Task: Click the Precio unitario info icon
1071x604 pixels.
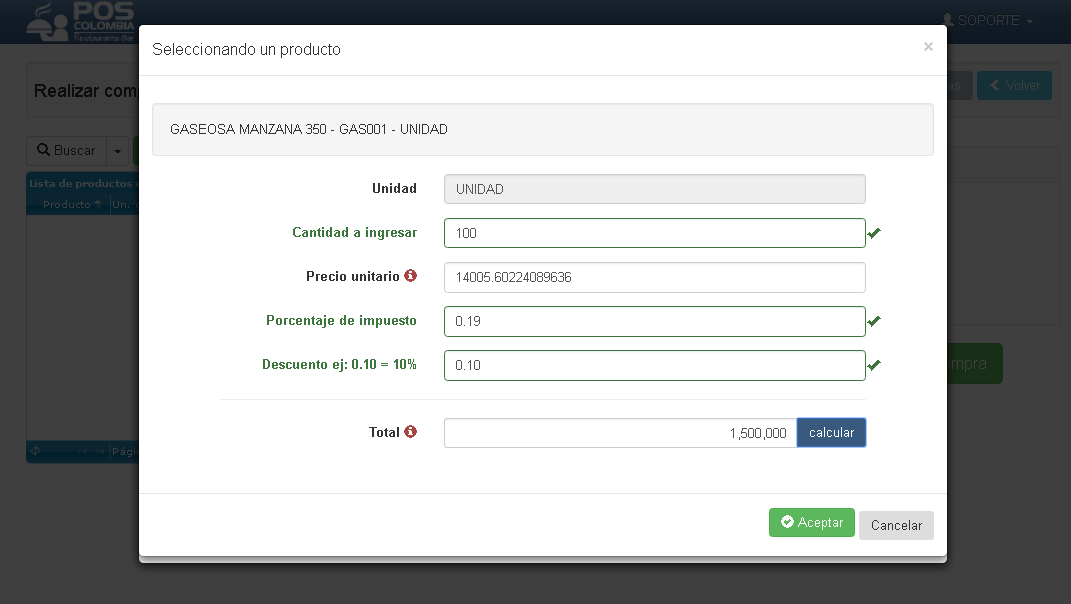Action: 411,275
